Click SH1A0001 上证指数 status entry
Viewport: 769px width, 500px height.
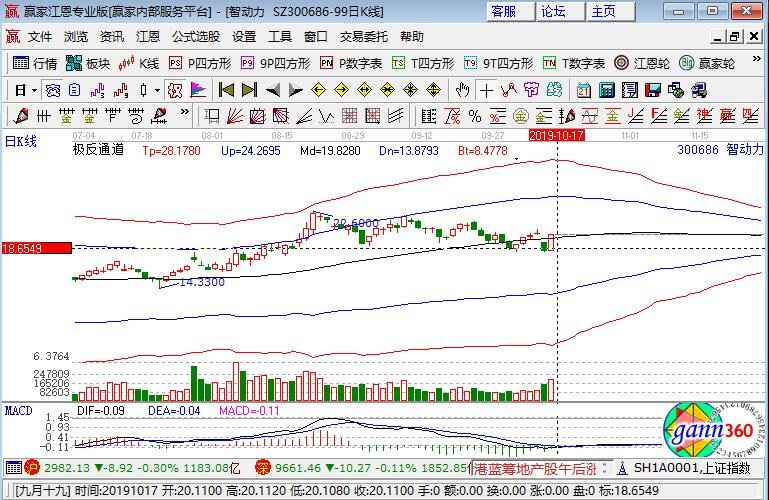[x=692, y=468]
